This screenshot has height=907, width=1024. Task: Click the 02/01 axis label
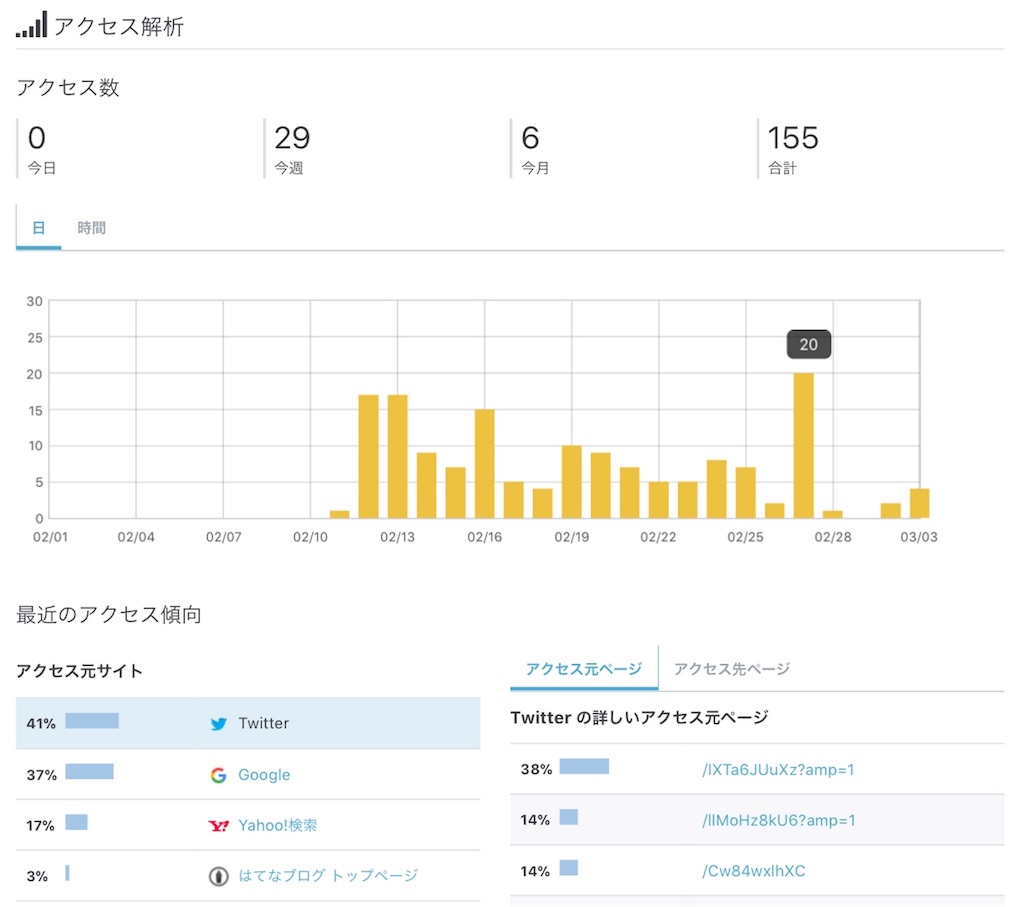50,537
